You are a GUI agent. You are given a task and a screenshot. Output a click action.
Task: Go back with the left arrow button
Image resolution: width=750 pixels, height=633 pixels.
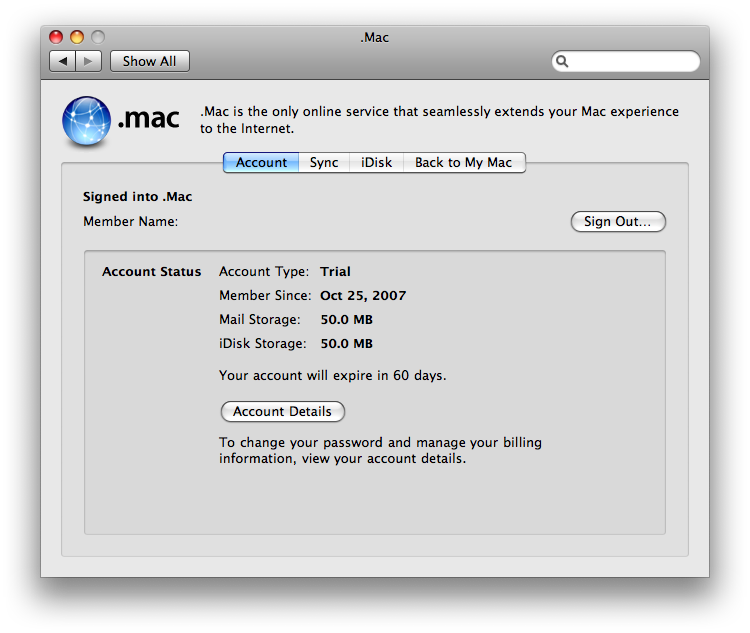coord(63,61)
